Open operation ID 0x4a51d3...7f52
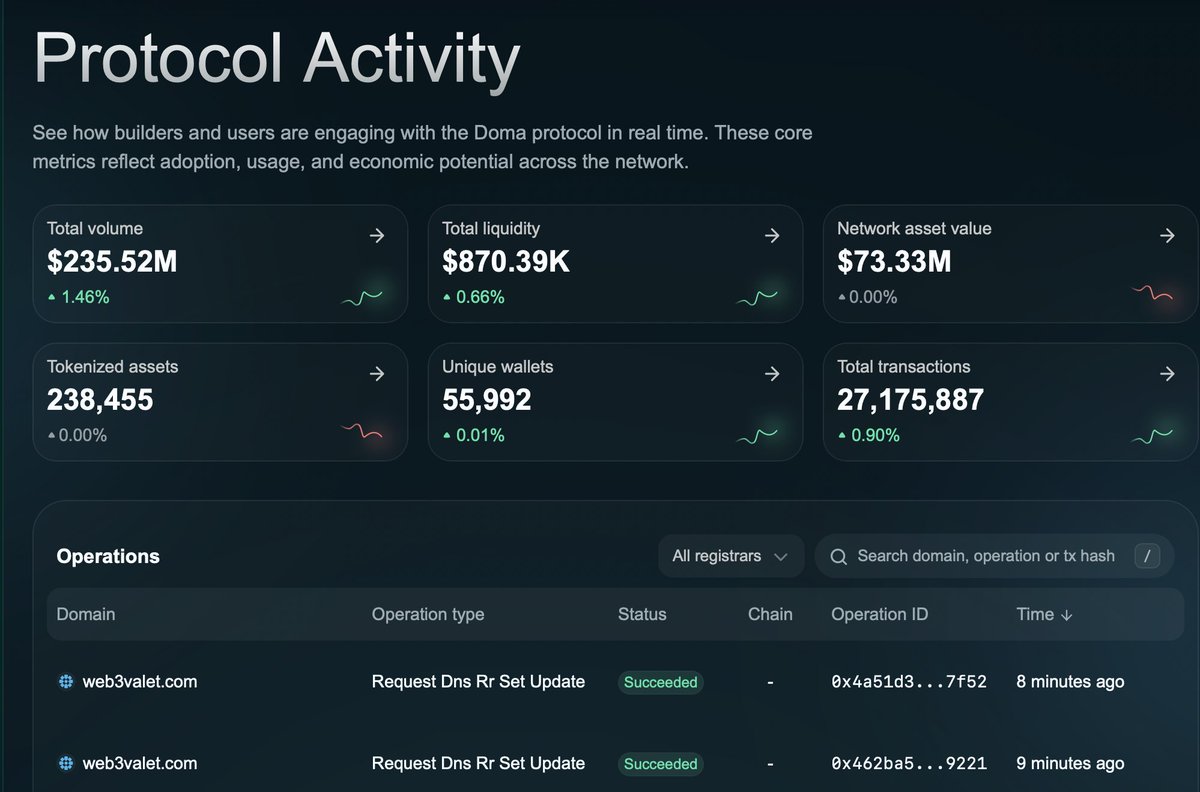This screenshot has width=1200, height=792. [x=909, y=682]
